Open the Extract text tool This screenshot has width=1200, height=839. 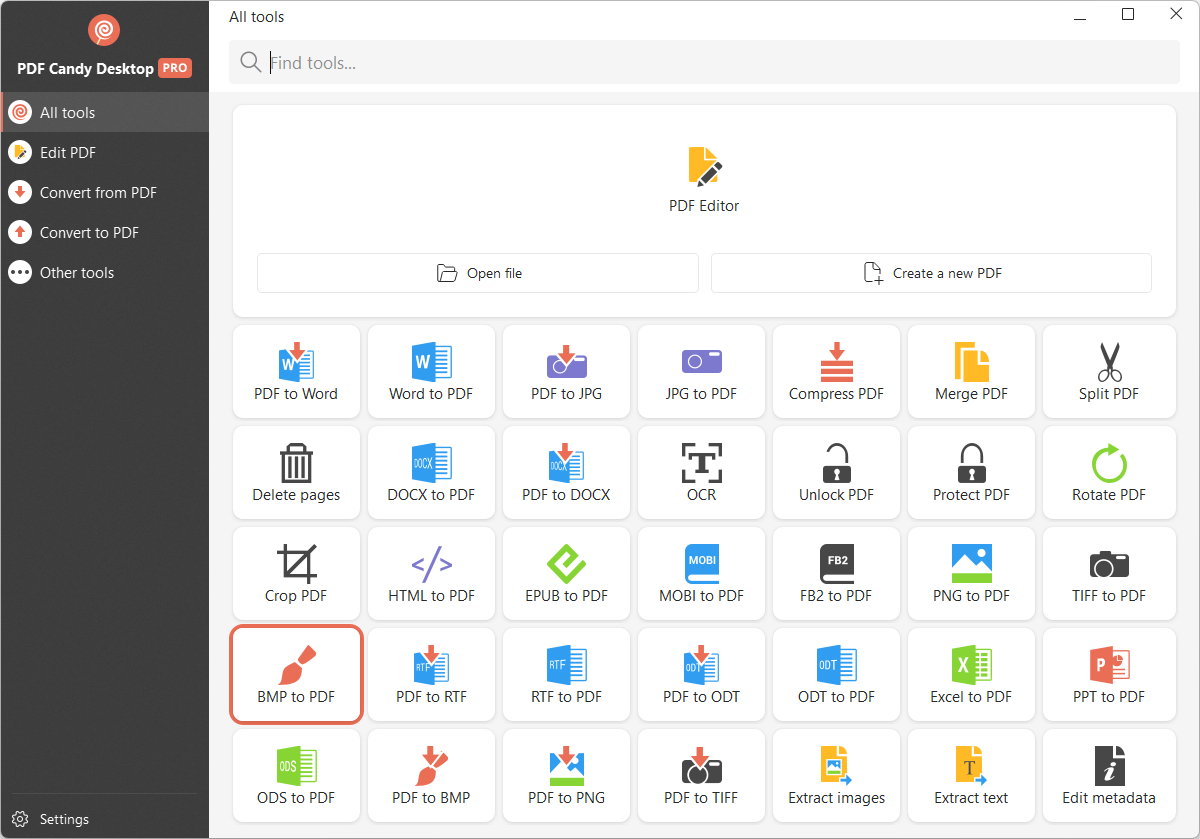(971, 775)
